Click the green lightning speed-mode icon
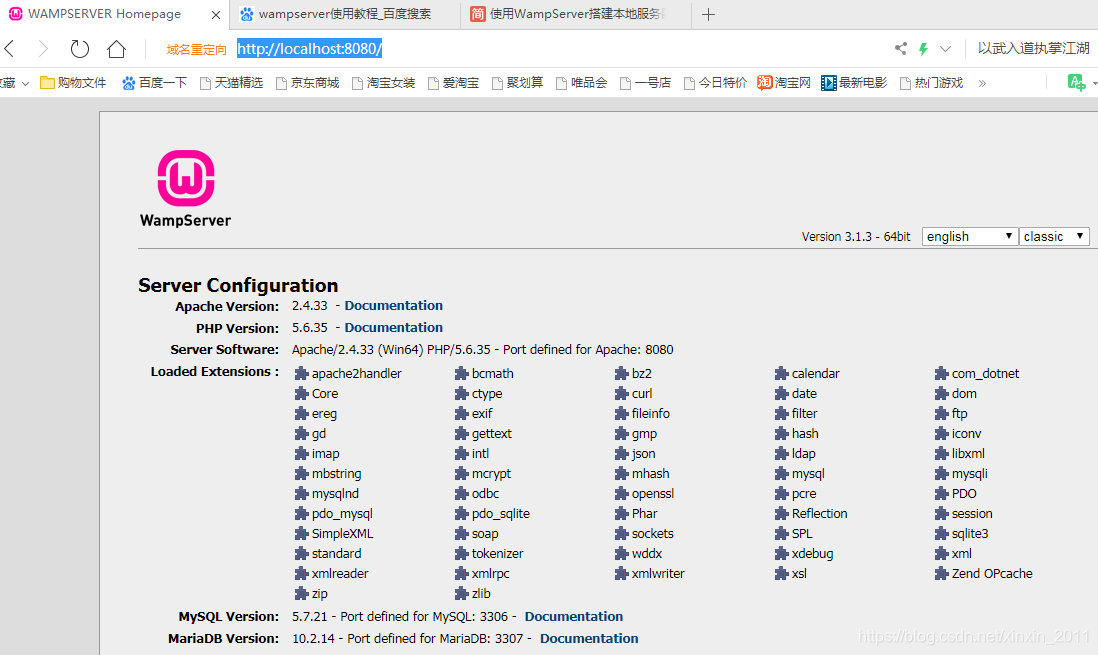The height and width of the screenshot is (655, 1098). (x=923, y=48)
